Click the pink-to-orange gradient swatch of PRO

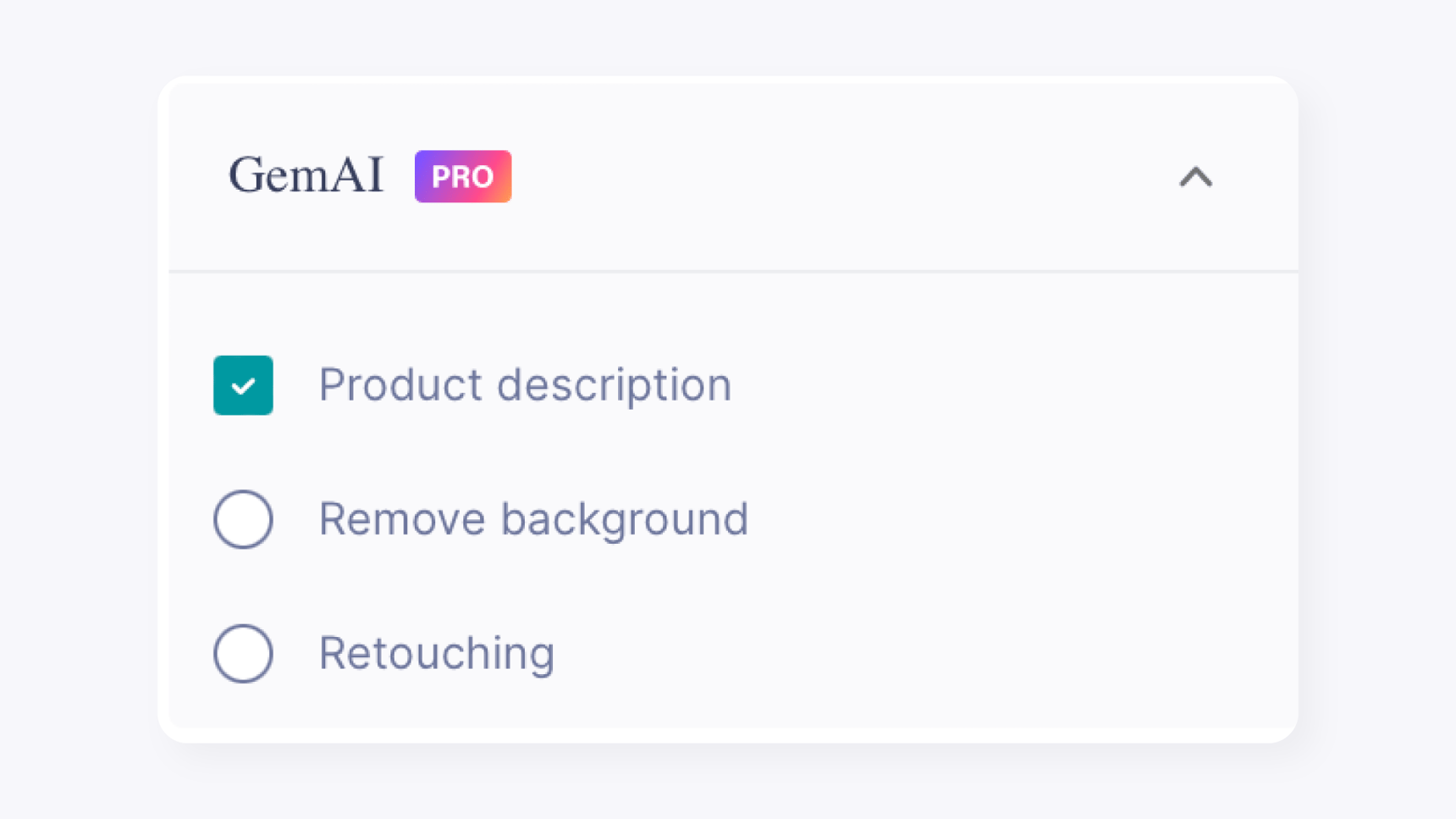tap(463, 175)
